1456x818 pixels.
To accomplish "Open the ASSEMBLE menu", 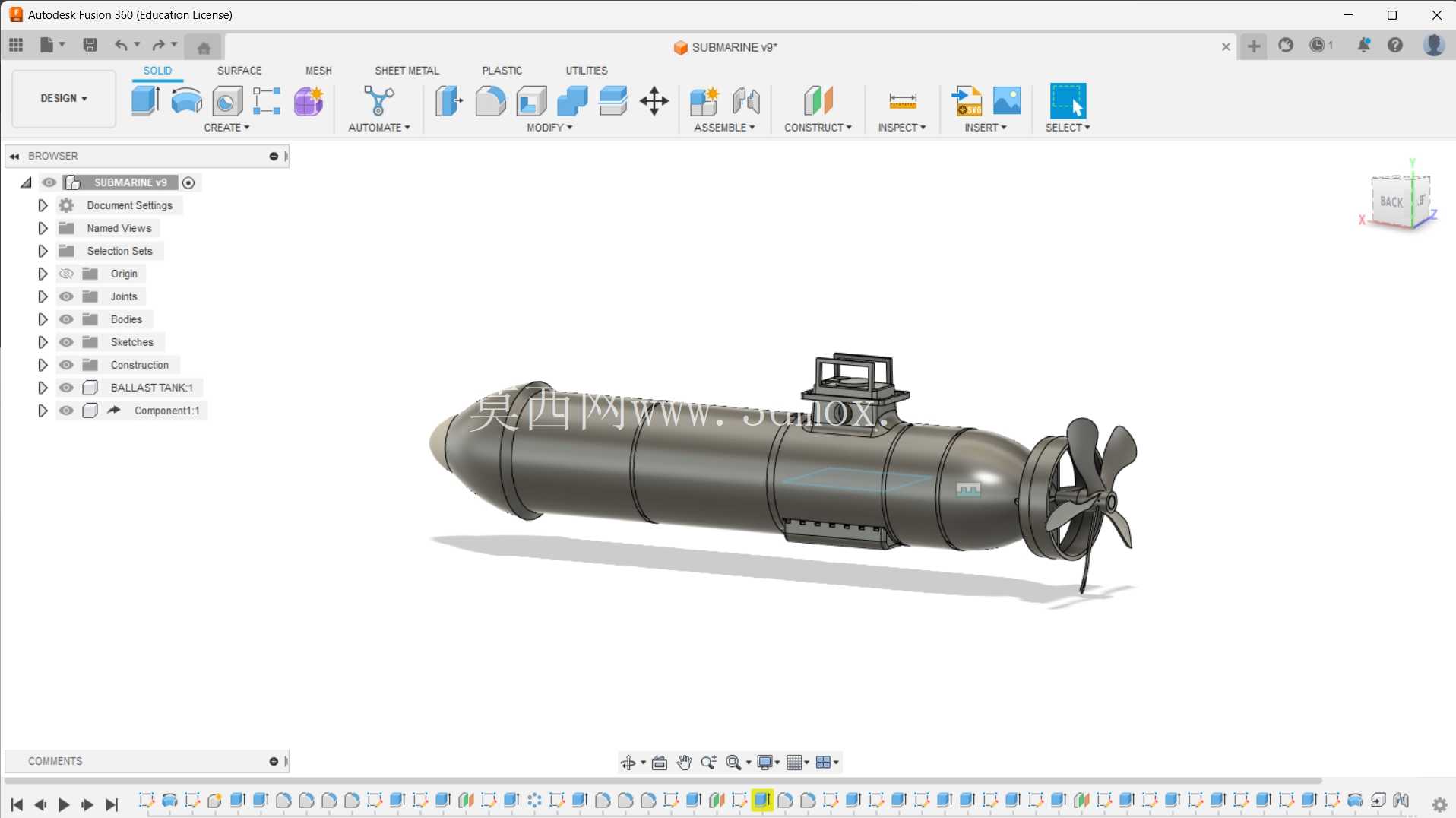I will pyautogui.click(x=724, y=128).
